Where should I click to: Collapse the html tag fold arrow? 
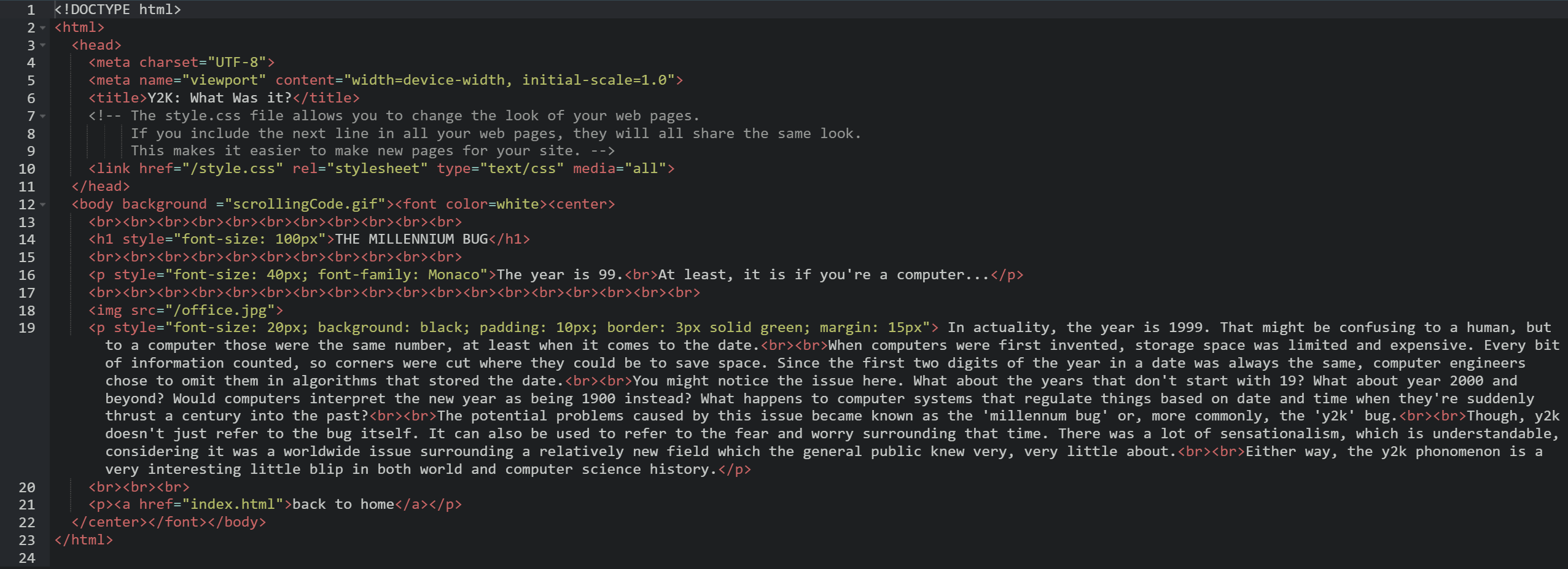42,28
